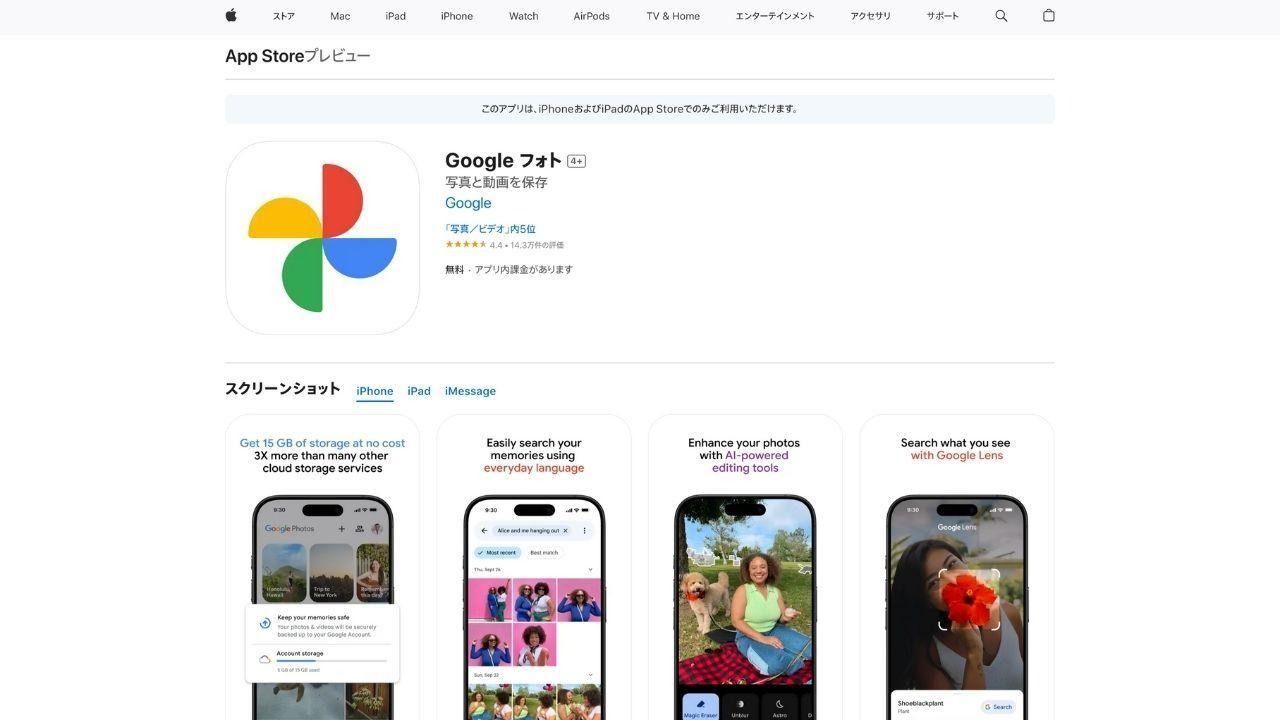Switch to the iPad screenshots tab
This screenshot has height=720, width=1280.
pos(419,391)
